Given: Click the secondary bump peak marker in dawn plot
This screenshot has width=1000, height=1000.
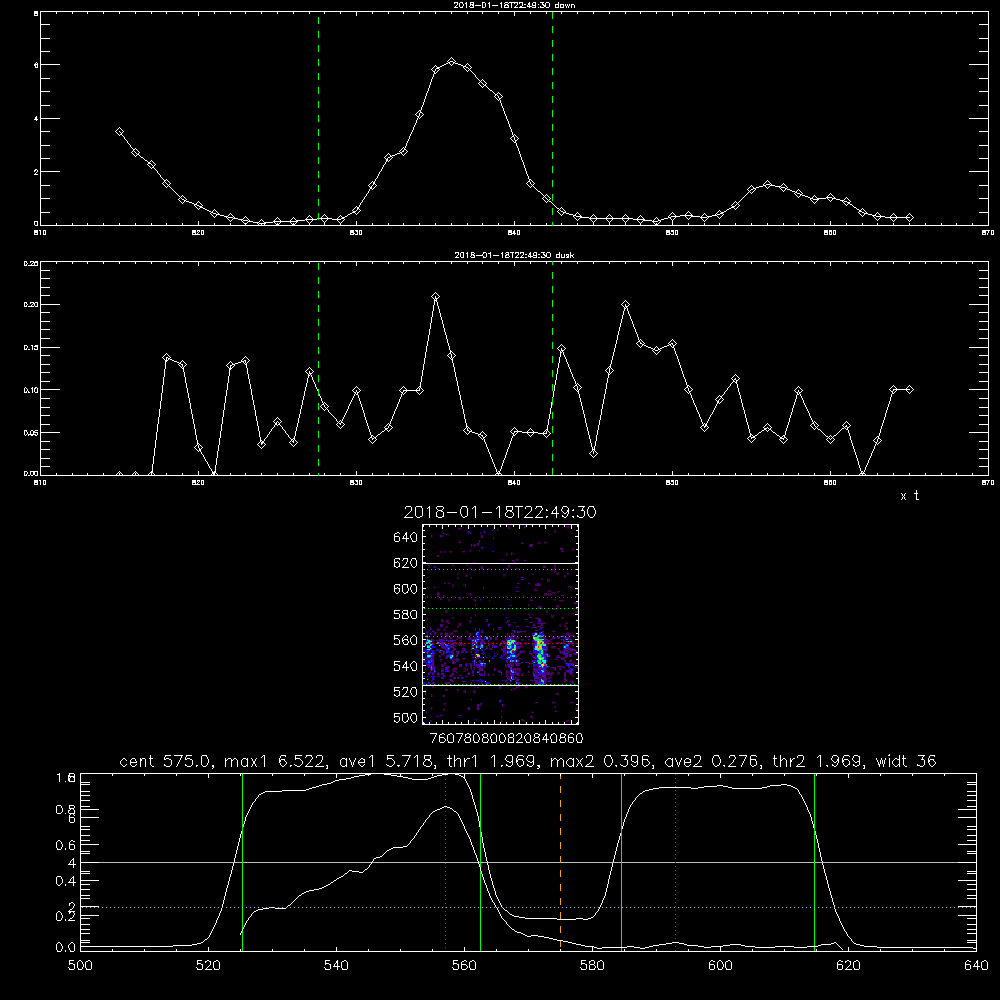Looking at the screenshot, I should [767, 184].
